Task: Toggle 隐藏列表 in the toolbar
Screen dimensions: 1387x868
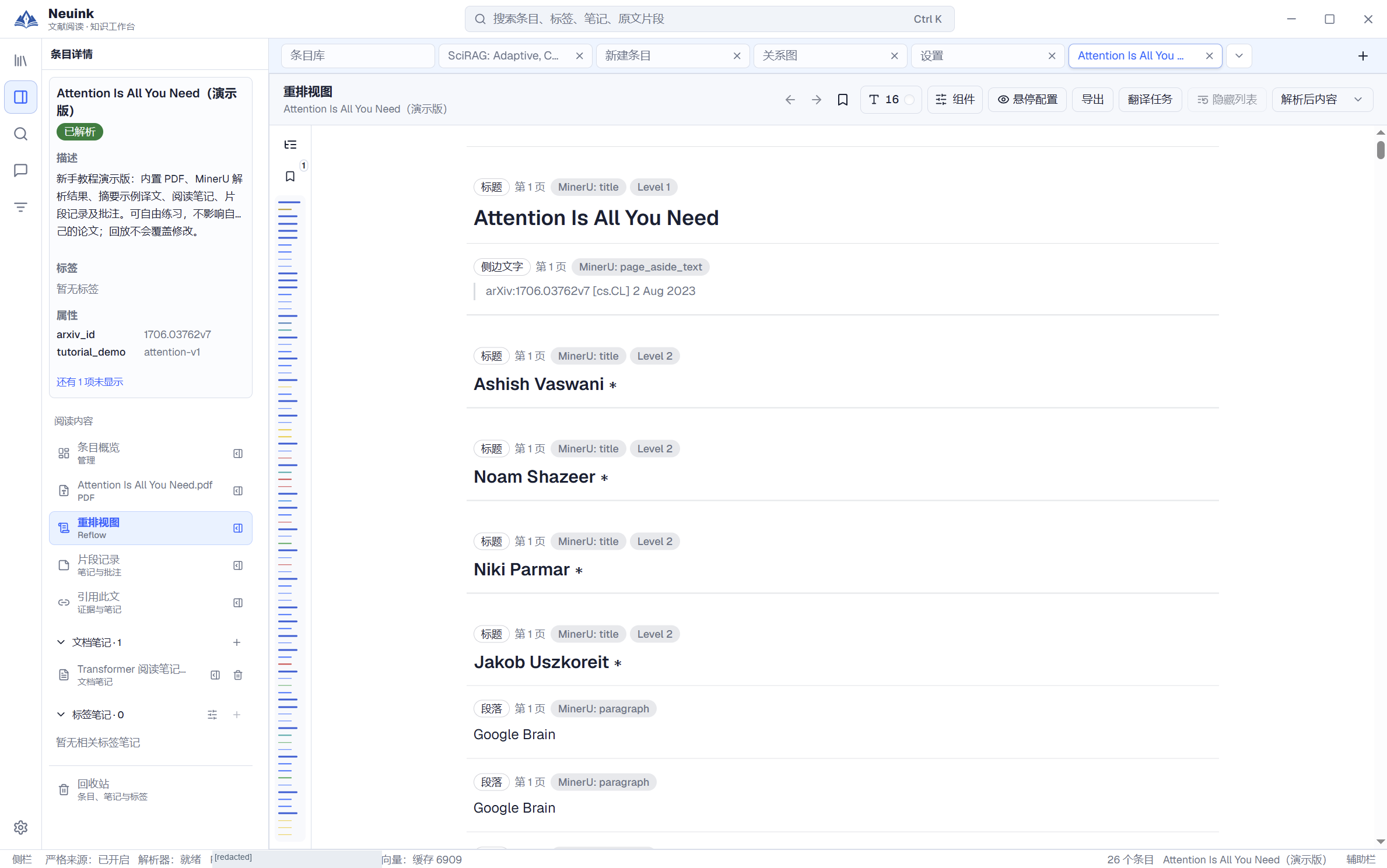Action: (x=1227, y=100)
